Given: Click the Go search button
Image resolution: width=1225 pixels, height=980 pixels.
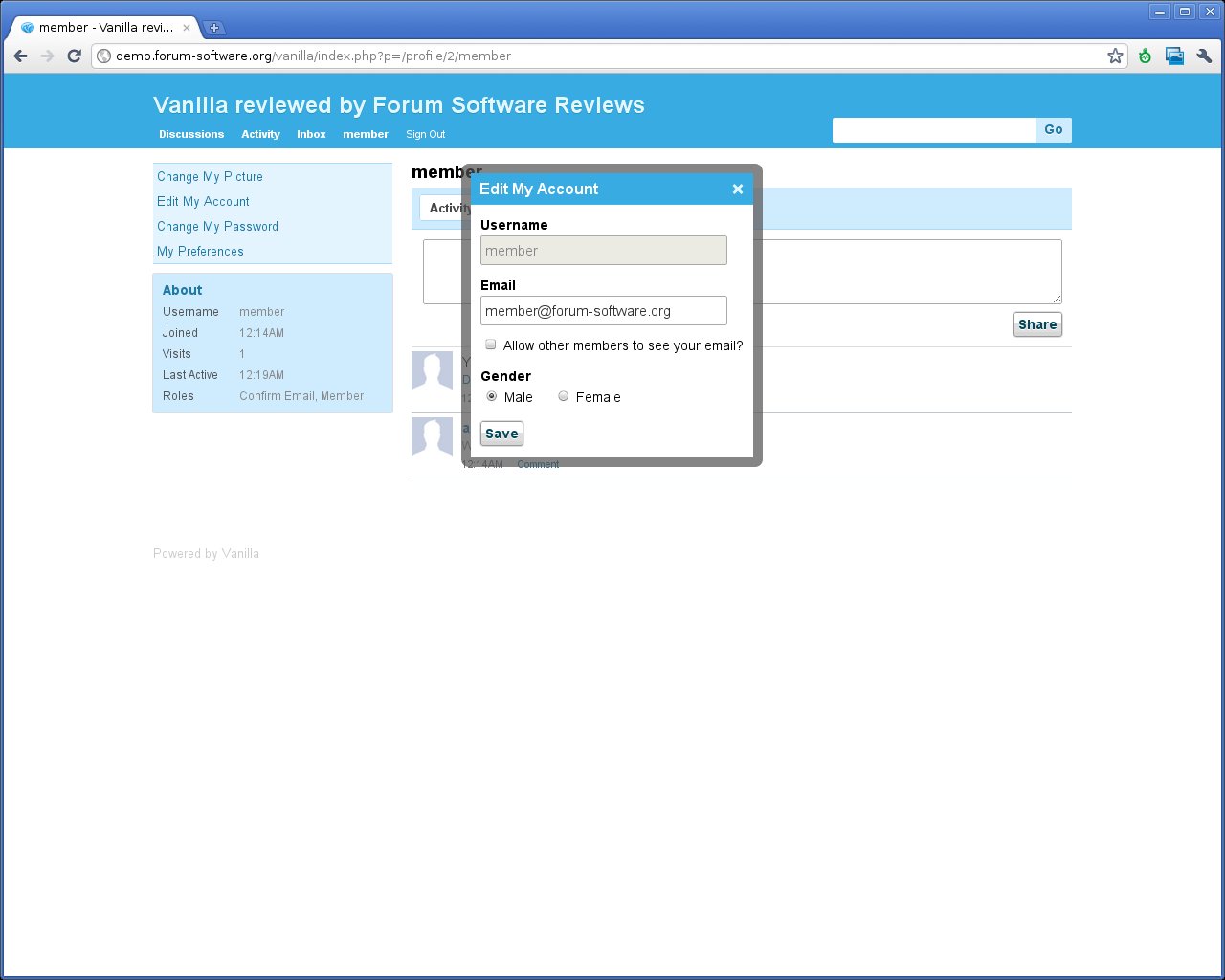Looking at the screenshot, I should point(1053,130).
